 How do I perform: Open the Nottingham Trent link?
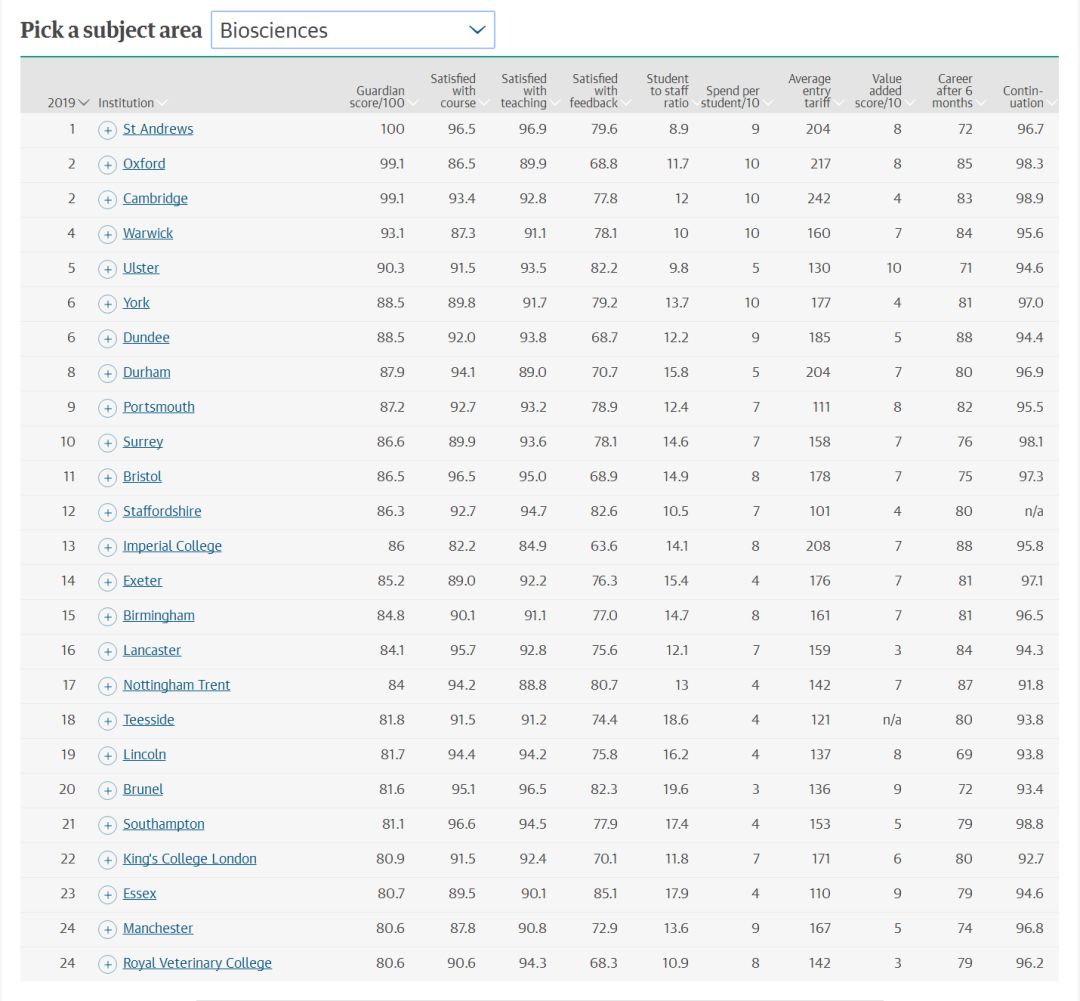click(176, 685)
